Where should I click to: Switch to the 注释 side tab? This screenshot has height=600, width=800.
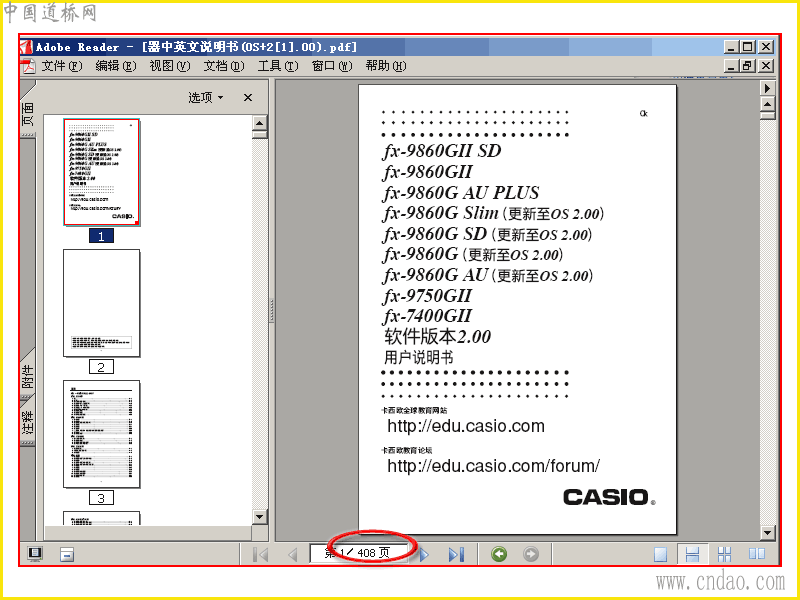tap(28, 422)
